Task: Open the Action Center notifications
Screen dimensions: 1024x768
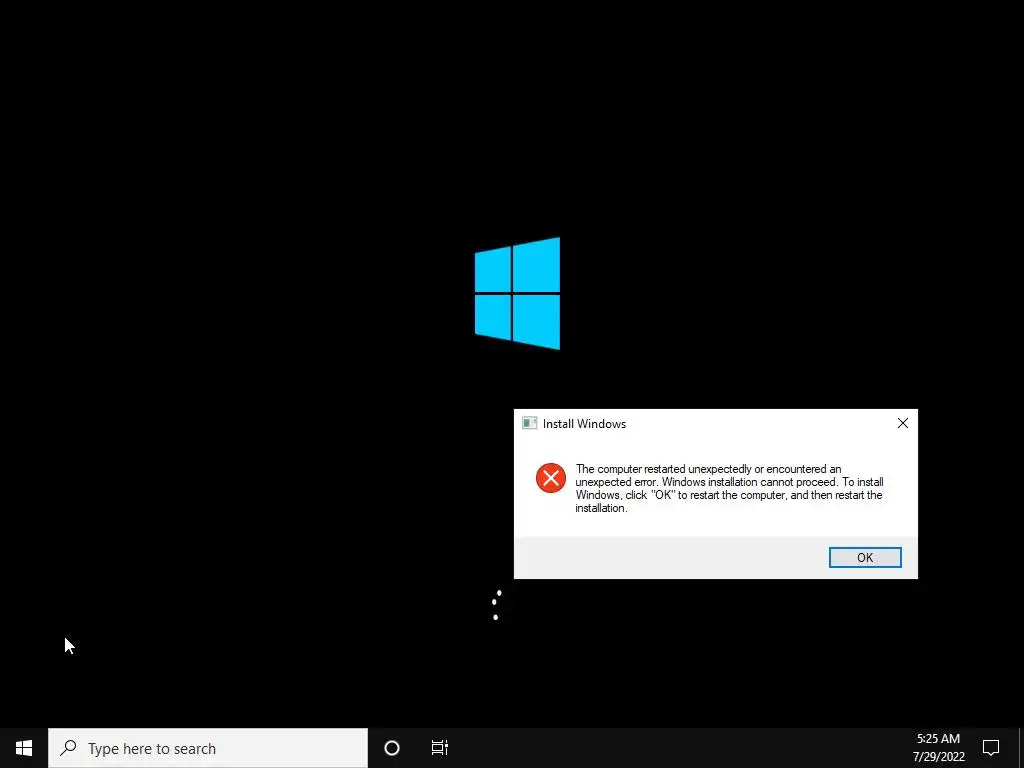Action: pyautogui.click(x=991, y=748)
